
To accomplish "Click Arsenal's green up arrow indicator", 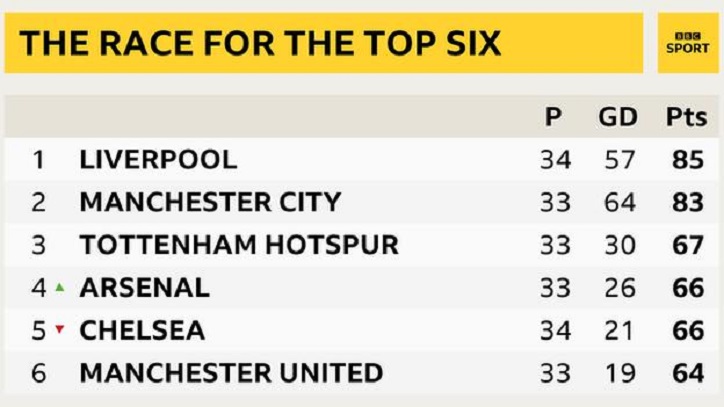I will click(60, 287).
